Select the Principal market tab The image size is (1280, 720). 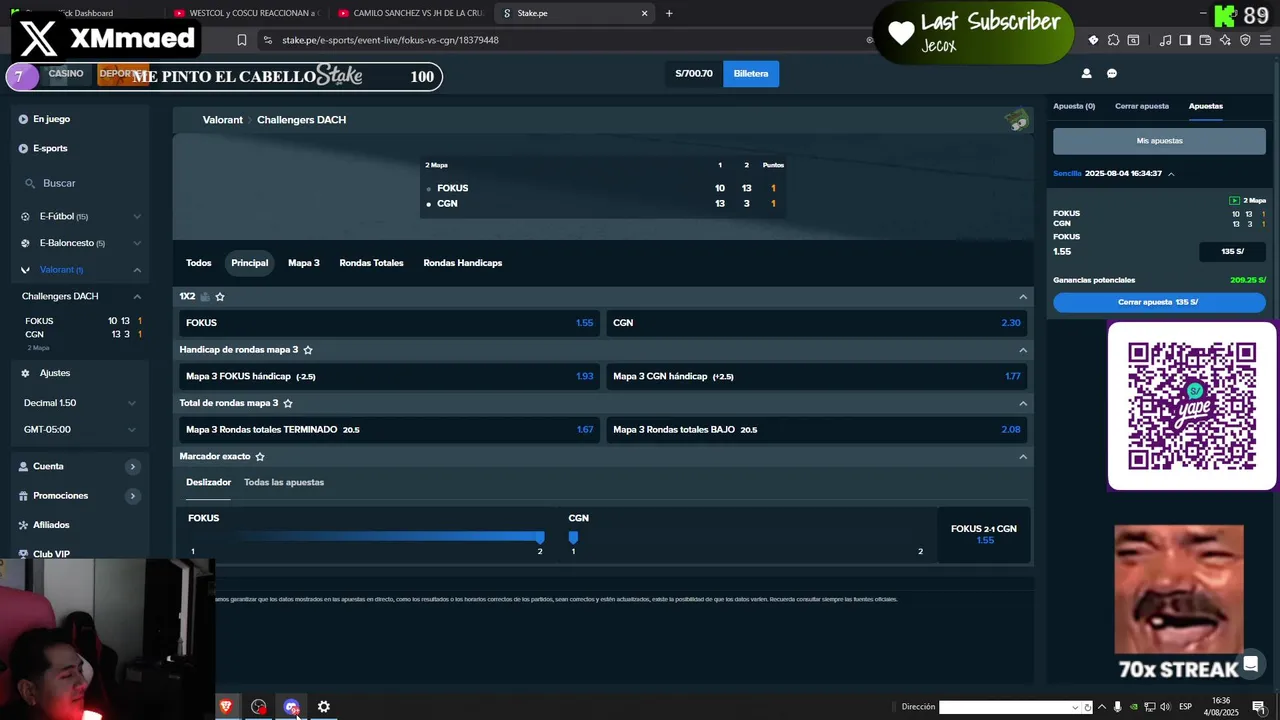[x=249, y=263]
